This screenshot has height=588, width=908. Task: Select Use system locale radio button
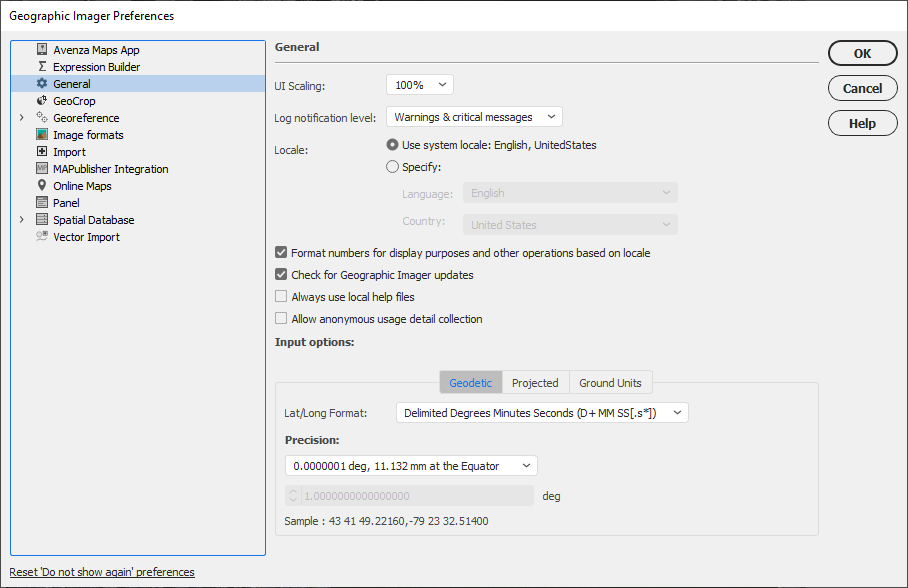(392, 145)
